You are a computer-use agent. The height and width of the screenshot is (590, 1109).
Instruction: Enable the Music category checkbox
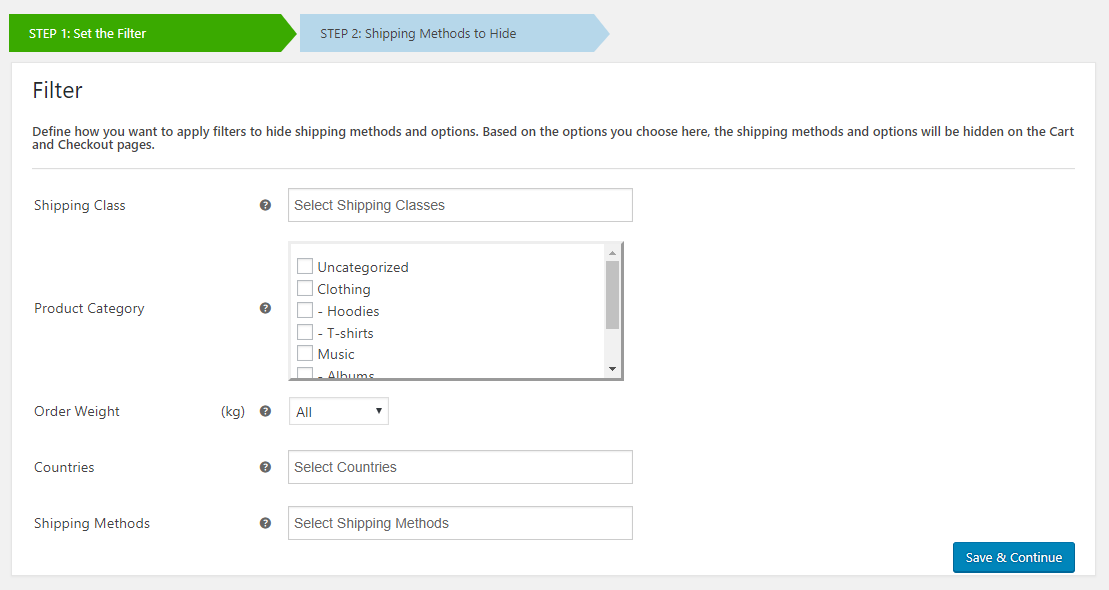click(x=305, y=353)
